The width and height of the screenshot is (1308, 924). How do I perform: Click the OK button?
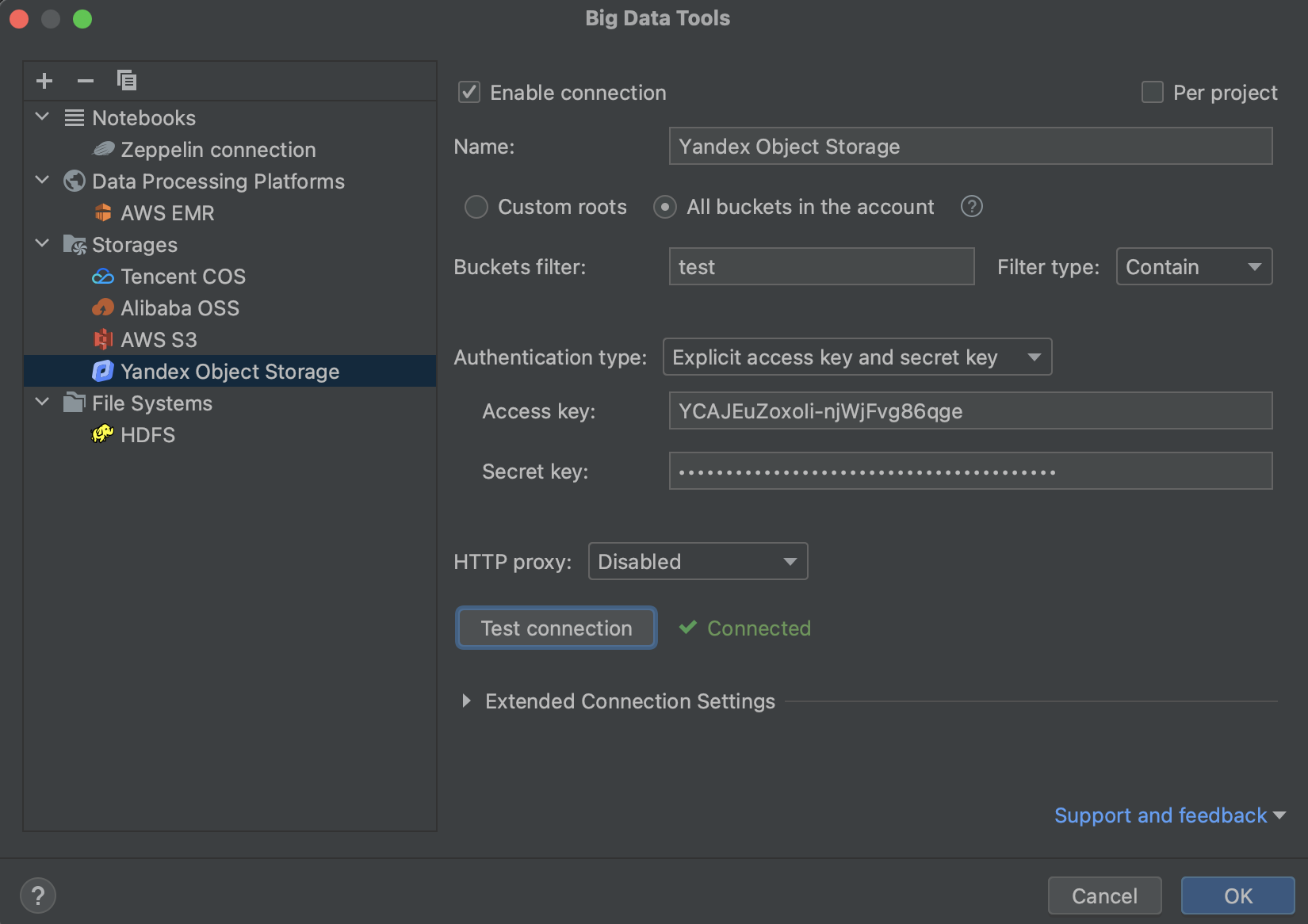click(1238, 895)
